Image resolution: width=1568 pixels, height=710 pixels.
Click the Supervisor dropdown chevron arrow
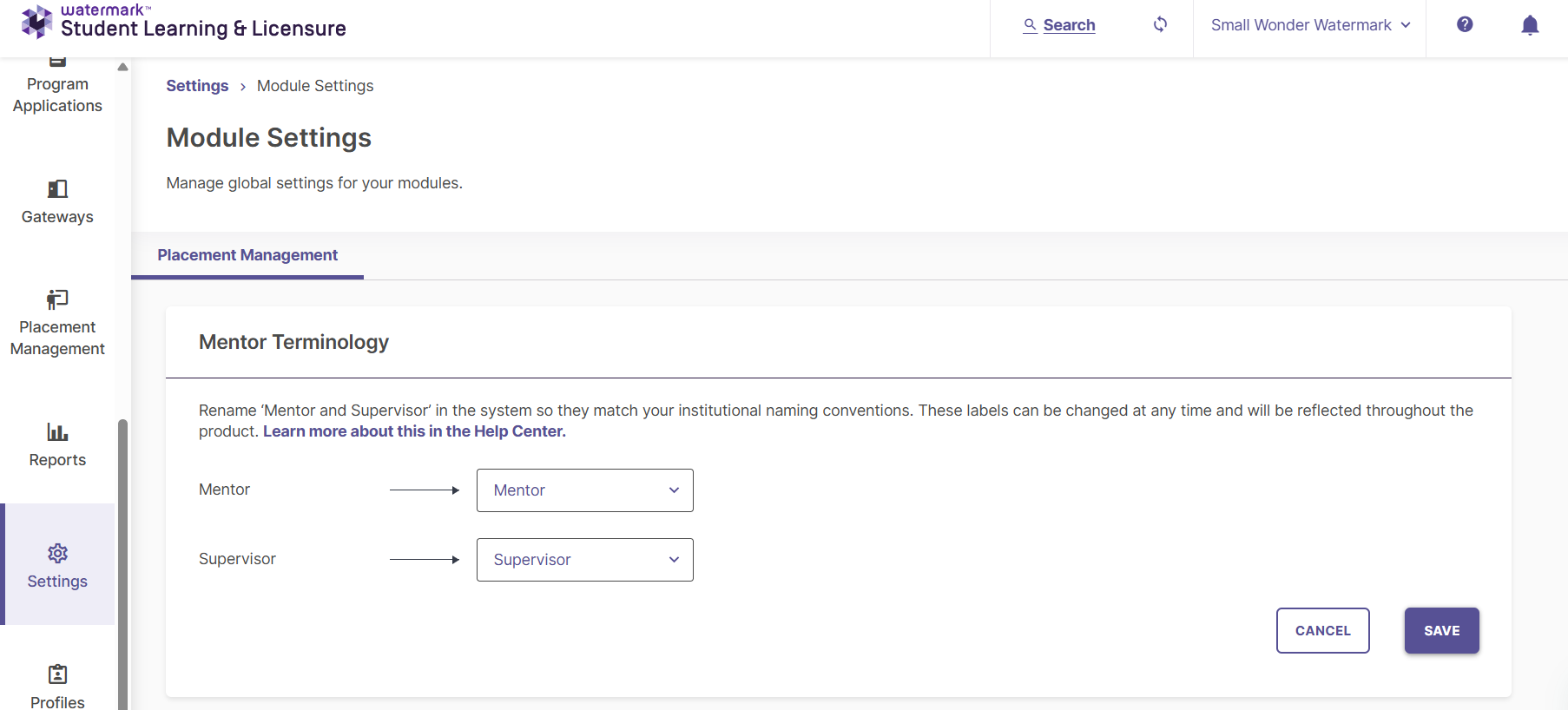point(674,560)
